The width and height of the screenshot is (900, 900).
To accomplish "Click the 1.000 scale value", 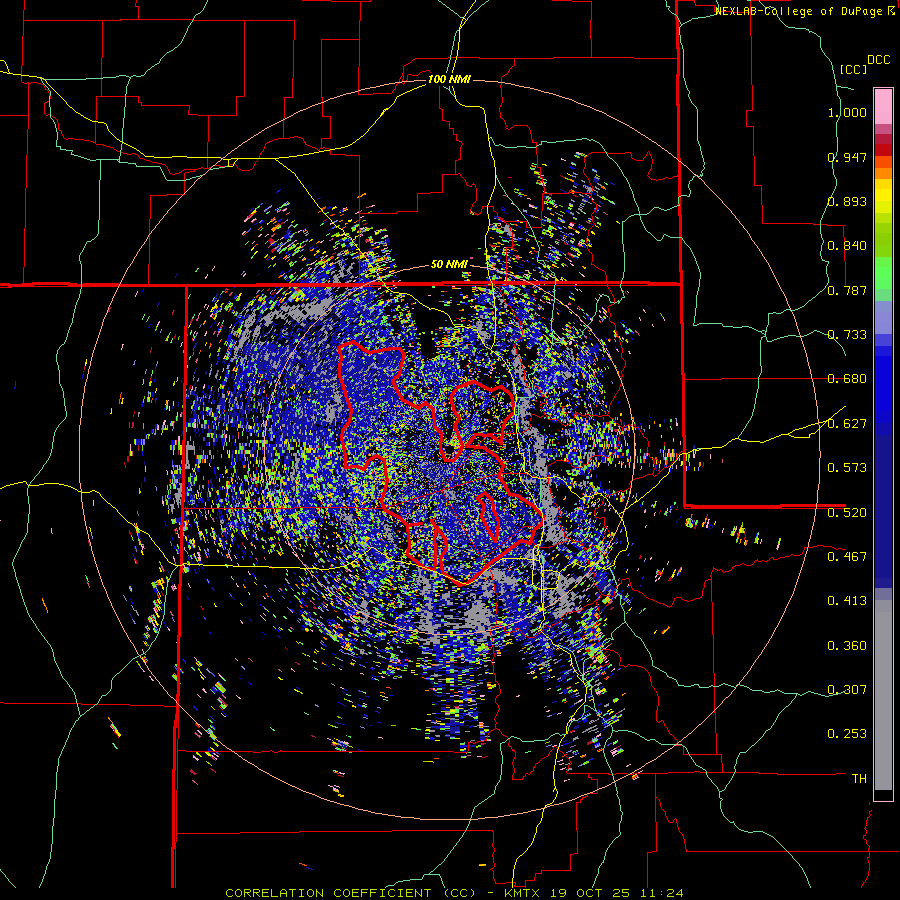I will pyautogui.click(x=847, y=112).
